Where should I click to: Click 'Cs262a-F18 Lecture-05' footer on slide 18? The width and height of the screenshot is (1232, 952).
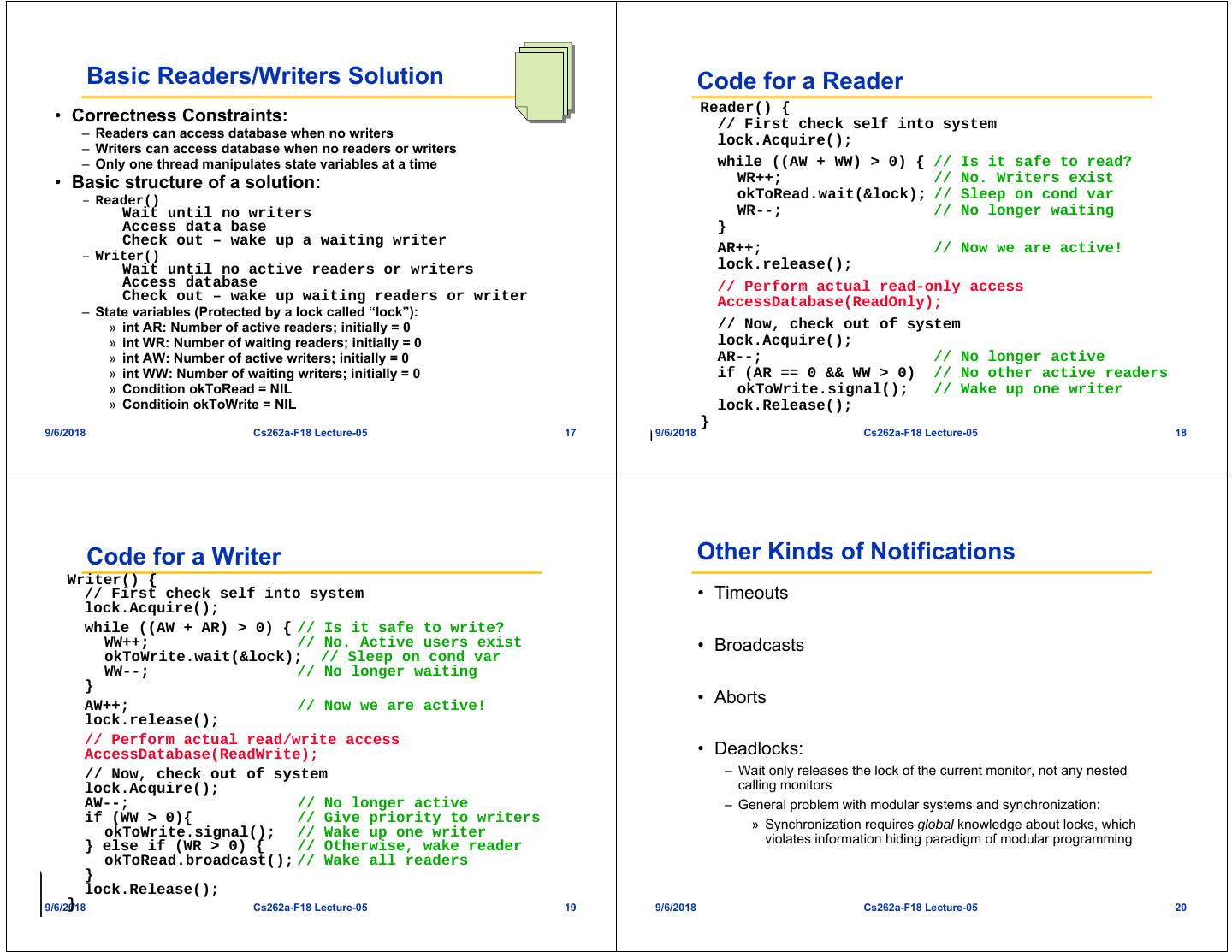(x=920, y=433)
